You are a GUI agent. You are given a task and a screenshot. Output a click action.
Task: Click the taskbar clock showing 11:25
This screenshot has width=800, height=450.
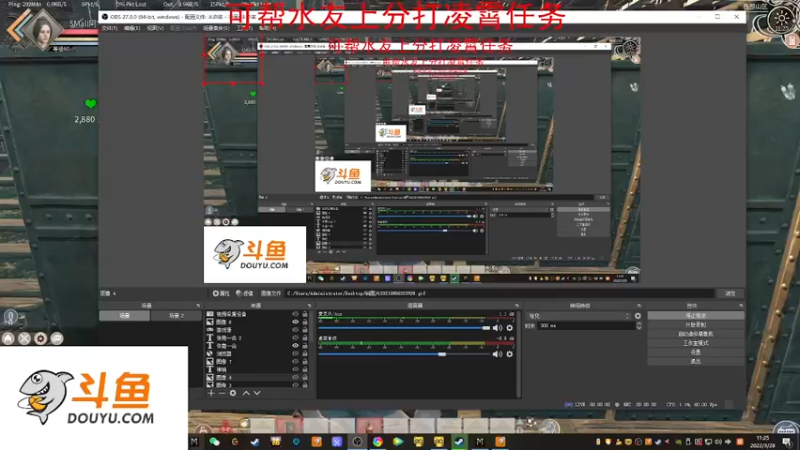click(x=762, y=441)
